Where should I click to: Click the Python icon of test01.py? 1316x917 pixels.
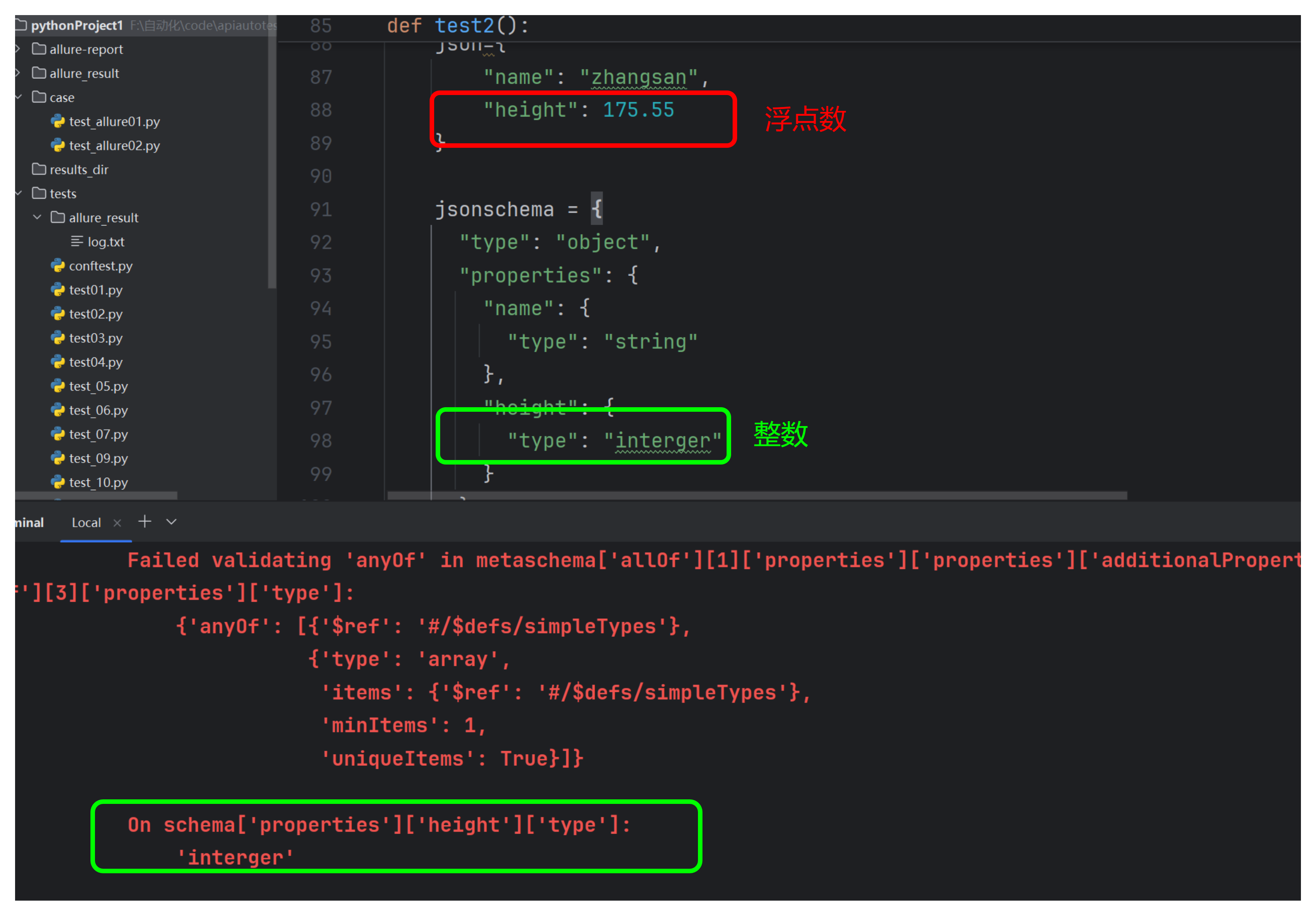[x=58, y=290]
